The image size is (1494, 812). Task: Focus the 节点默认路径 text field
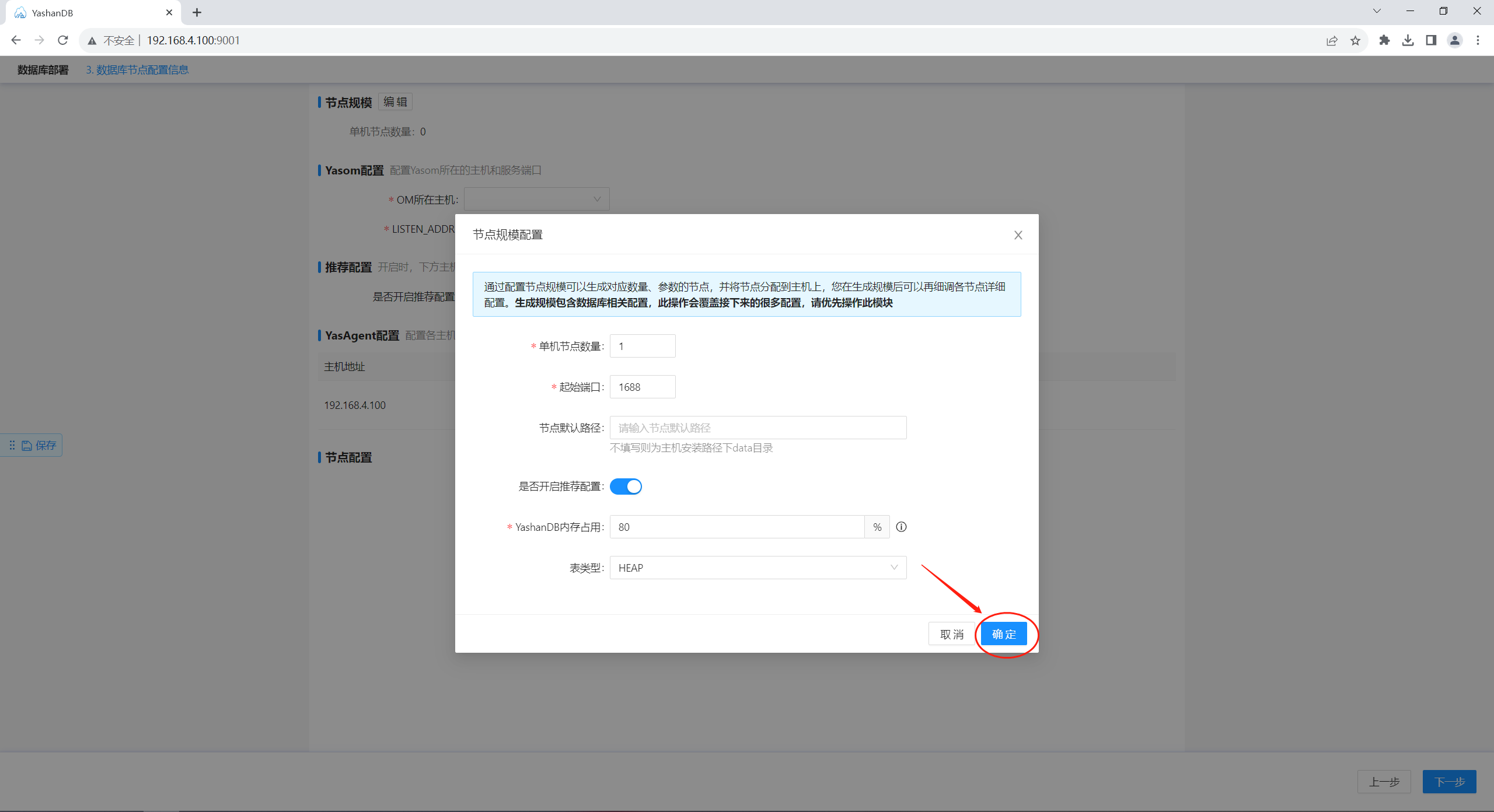pos(758,428)
